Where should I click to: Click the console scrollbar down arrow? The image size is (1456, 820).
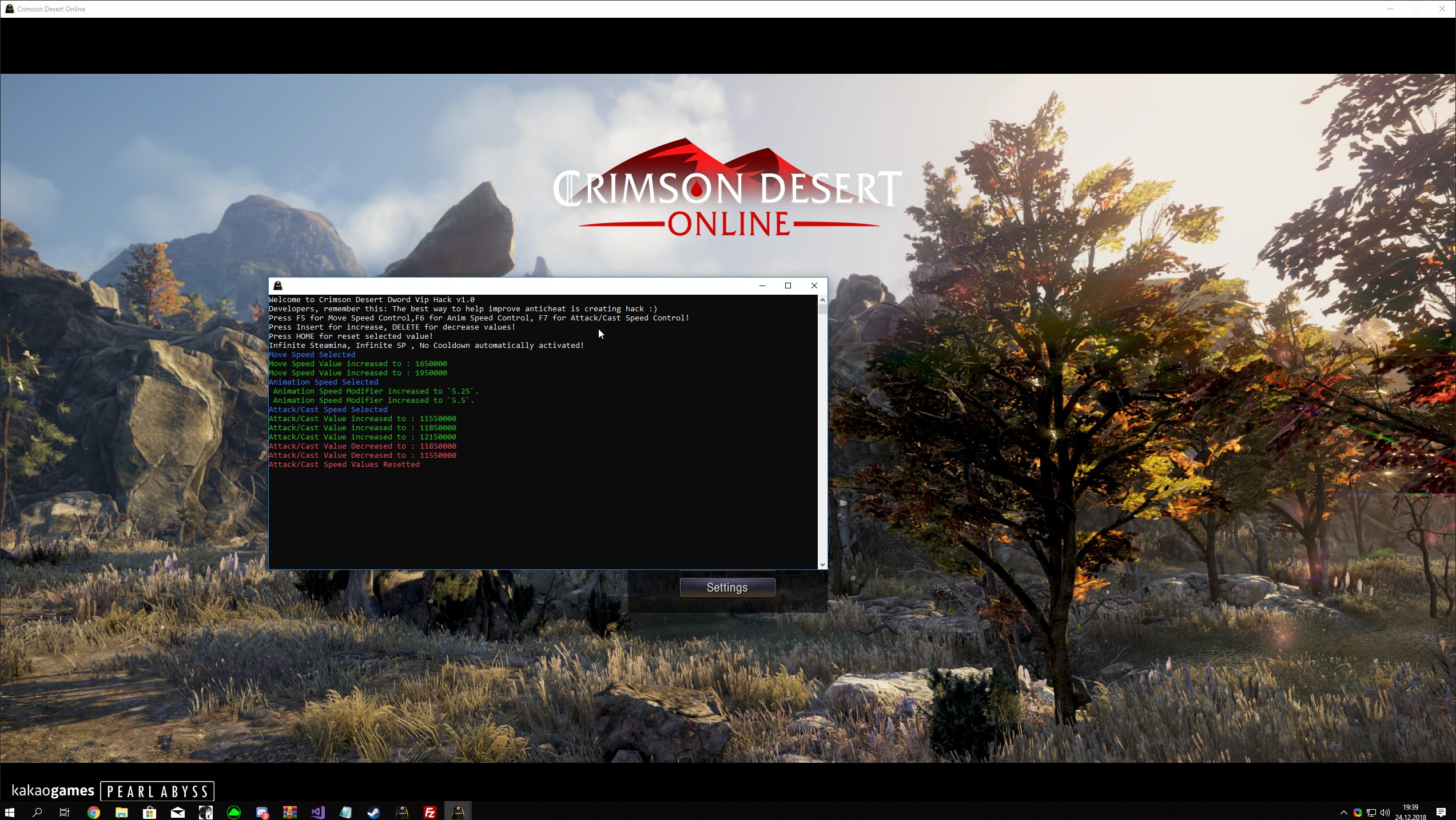tap(822, 564)
